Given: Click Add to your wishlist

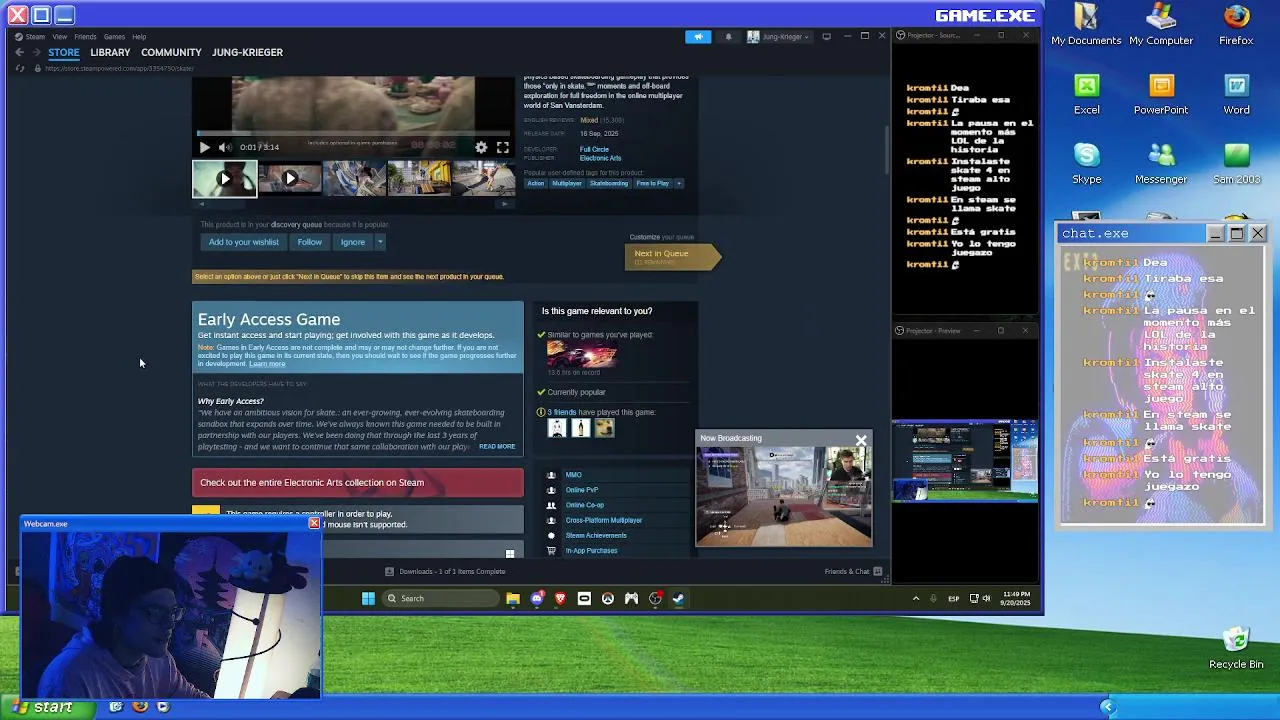Looking at the screenshot, I should pos(244,242).
